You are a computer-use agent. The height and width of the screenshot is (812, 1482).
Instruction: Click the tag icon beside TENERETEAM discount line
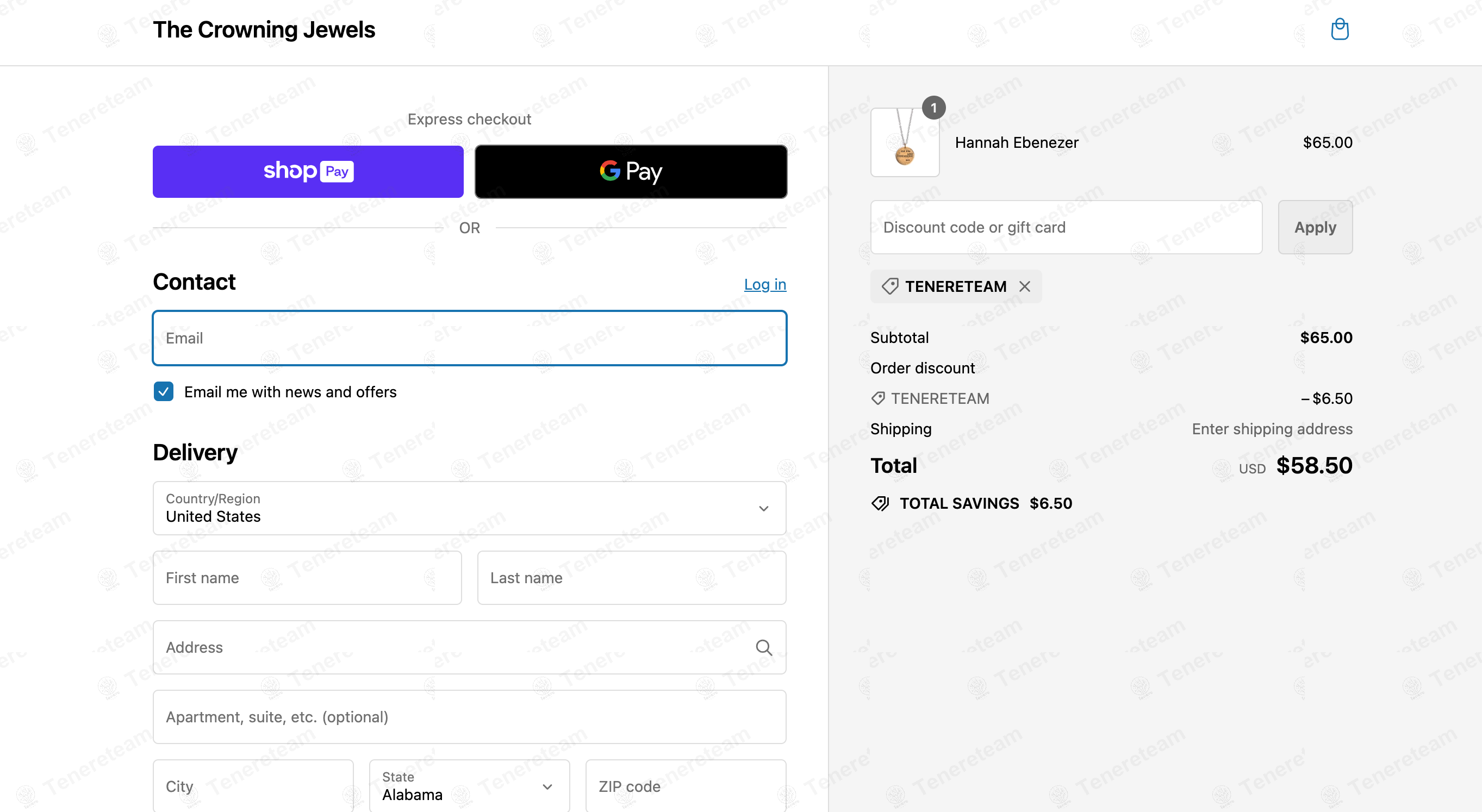click(878, 398)
